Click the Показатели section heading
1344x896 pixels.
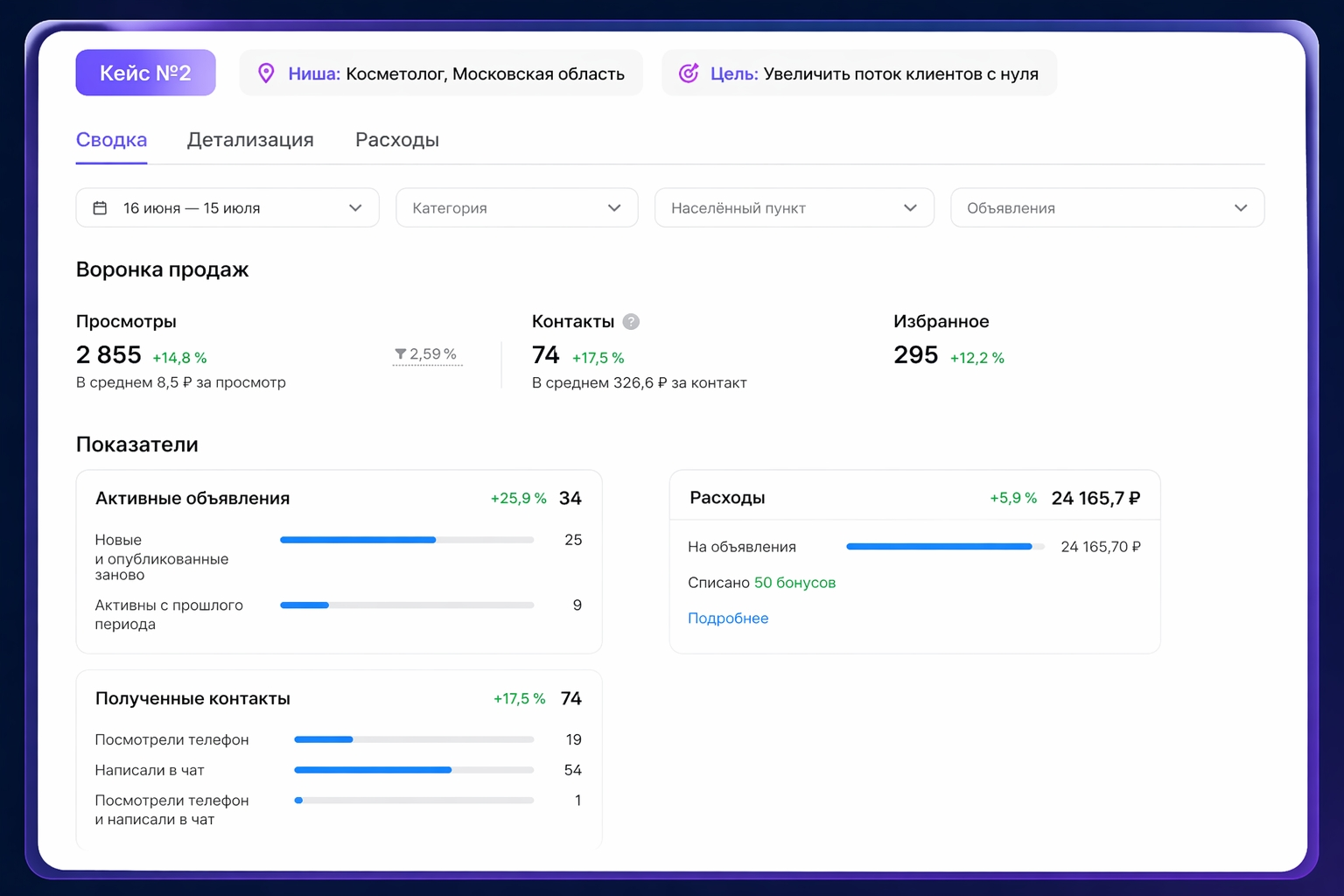click(137, 444)
